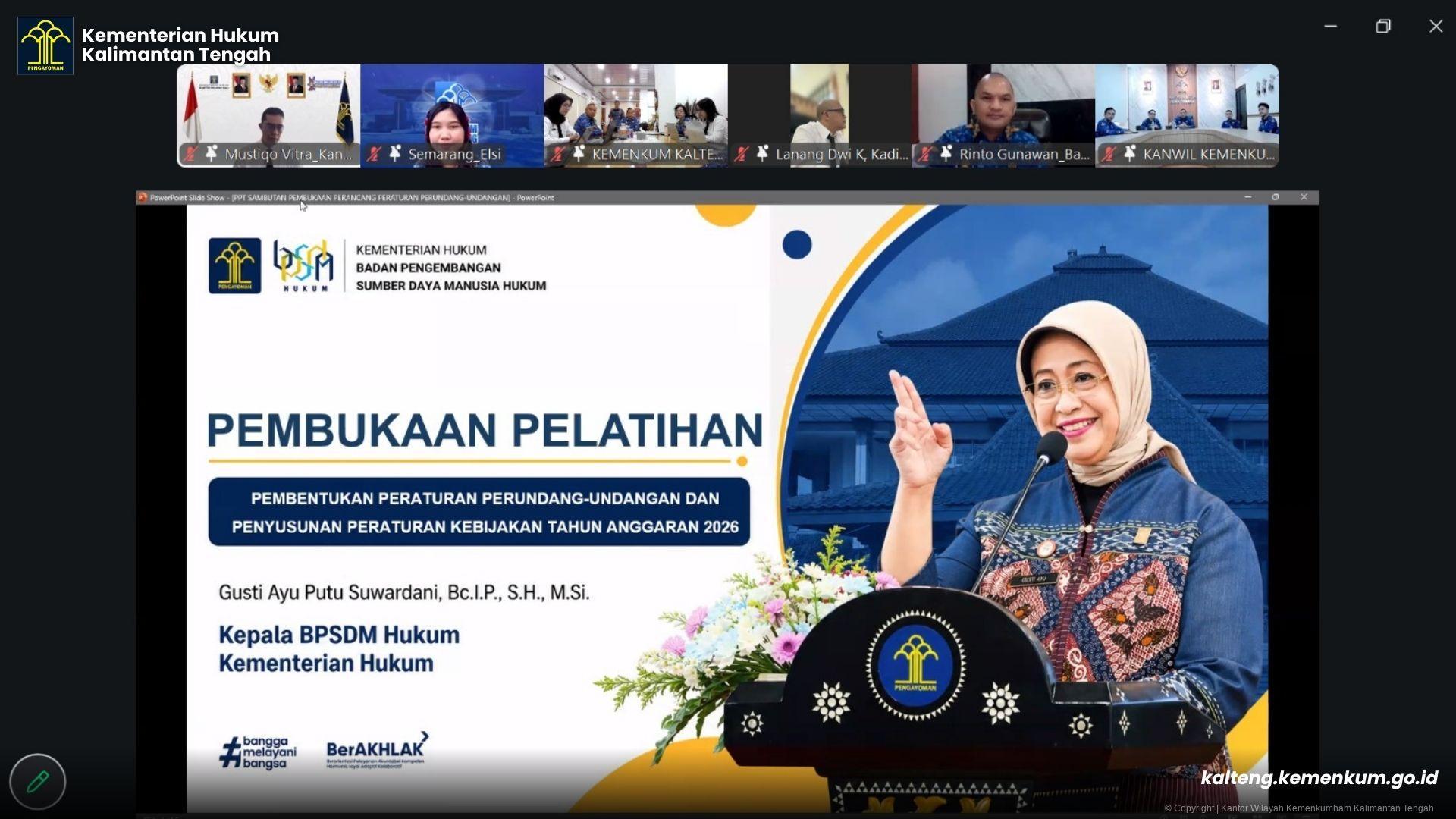Image resolution: width=1456 pixels, height=819 pixels.
Task: Select Rinto Gunawan's video thumbnail
Action: pos(1003,115)
